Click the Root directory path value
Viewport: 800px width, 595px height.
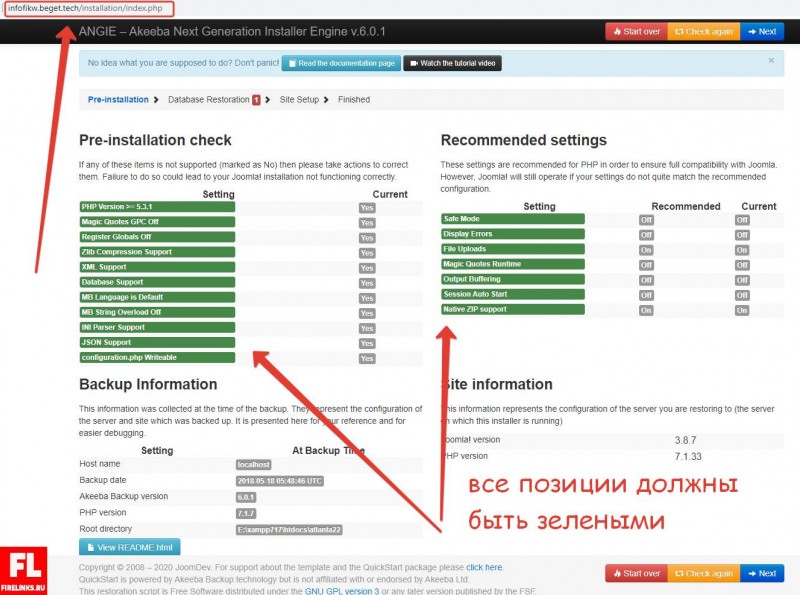(x=289, y=530)
